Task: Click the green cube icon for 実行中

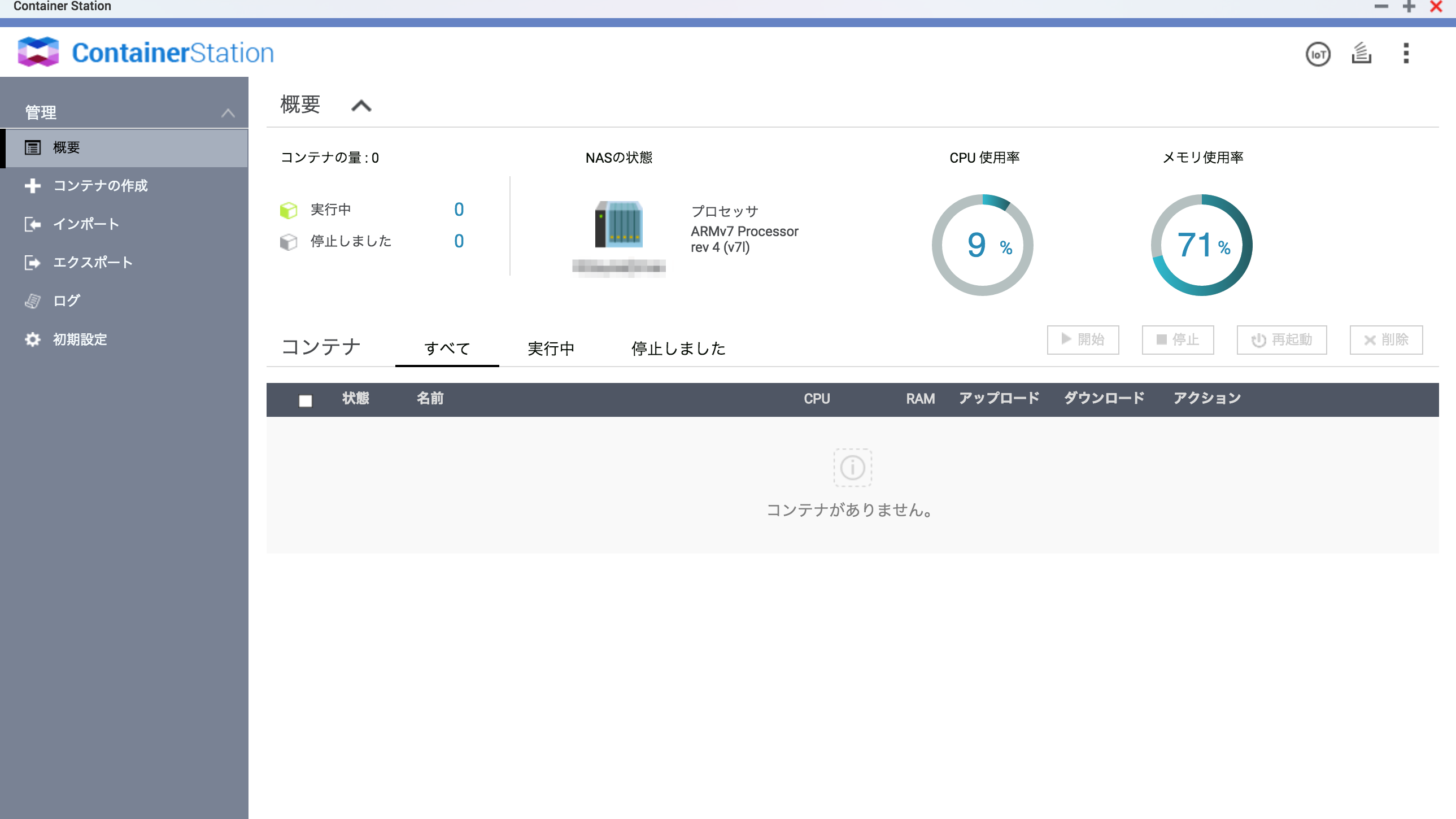Action: pos(288,210)
